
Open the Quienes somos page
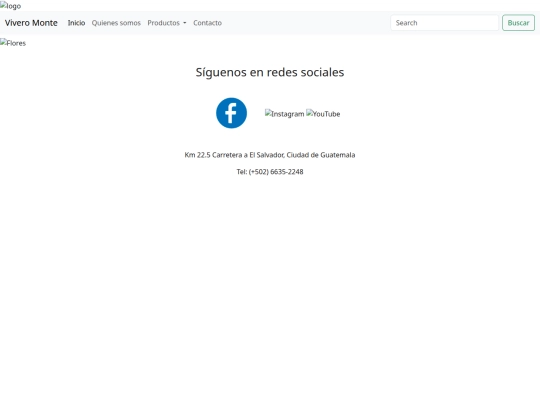116,23
